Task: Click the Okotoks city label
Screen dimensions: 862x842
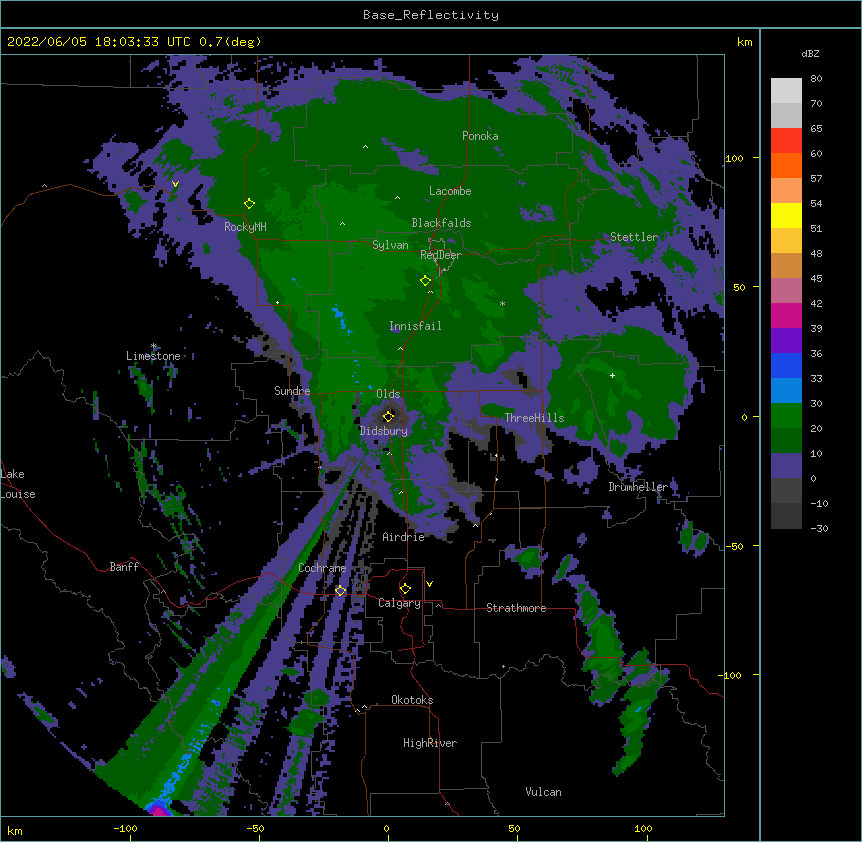Action: [x=412, y=700]
